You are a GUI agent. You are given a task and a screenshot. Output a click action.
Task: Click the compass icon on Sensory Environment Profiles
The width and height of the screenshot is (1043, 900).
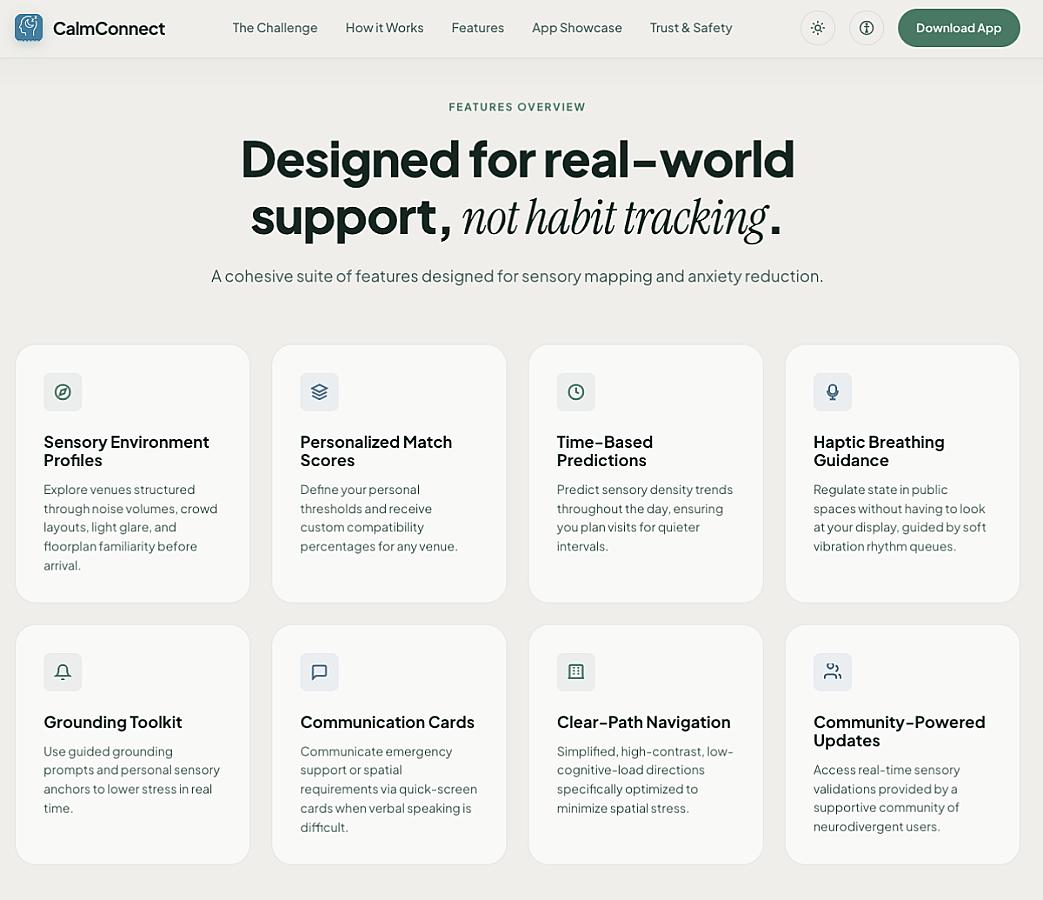coord(63,392)
